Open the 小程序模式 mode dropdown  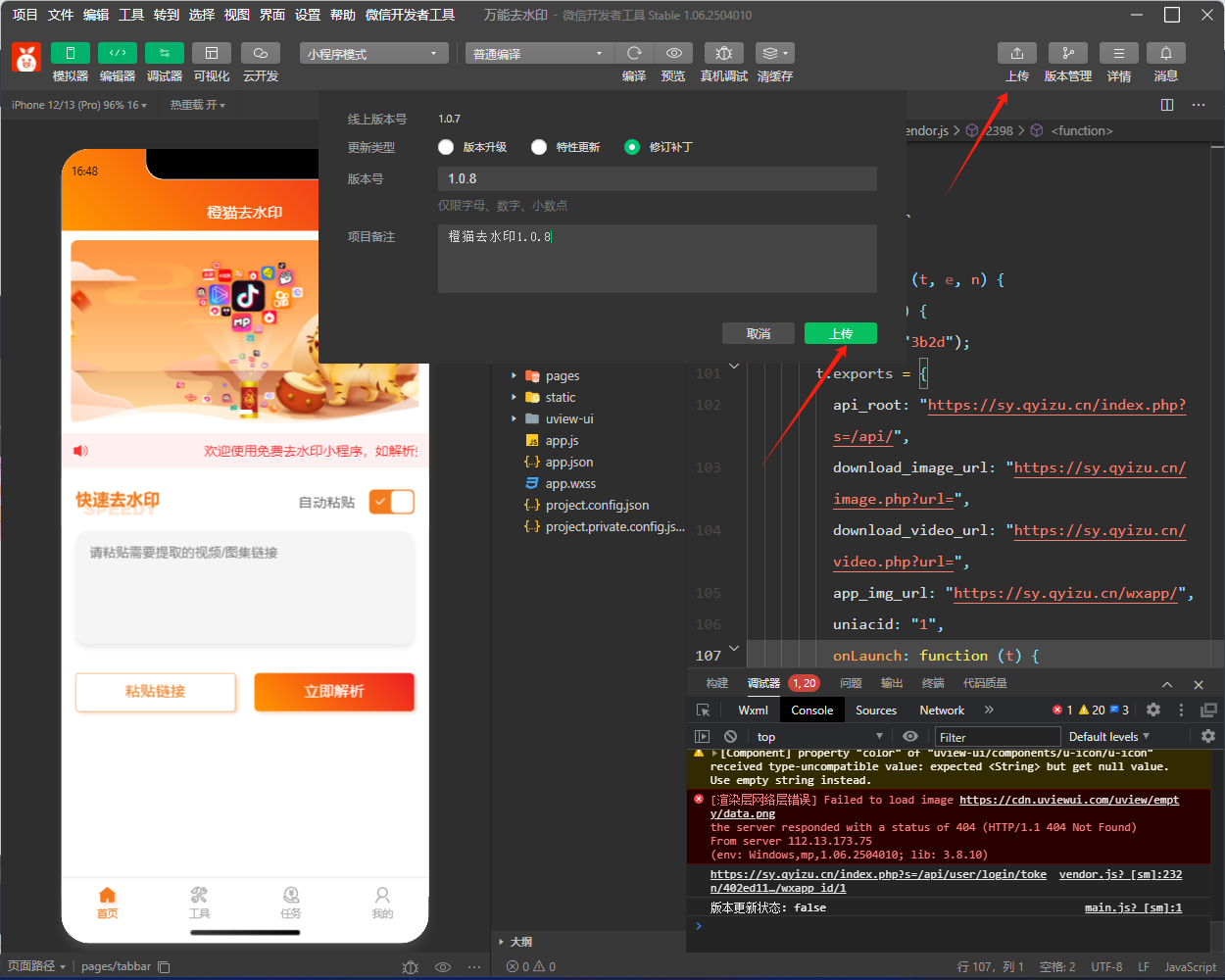pos(373,54)
